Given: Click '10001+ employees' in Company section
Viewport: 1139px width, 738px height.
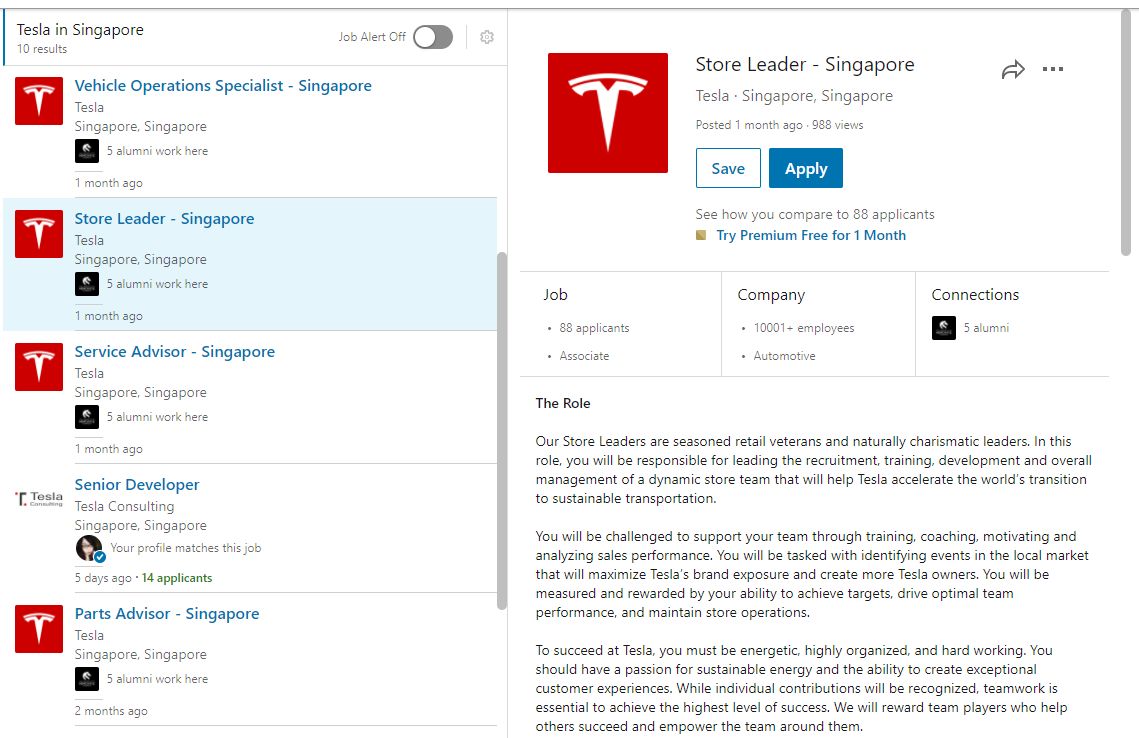Looking at the screenshot, I should [803, 328].
